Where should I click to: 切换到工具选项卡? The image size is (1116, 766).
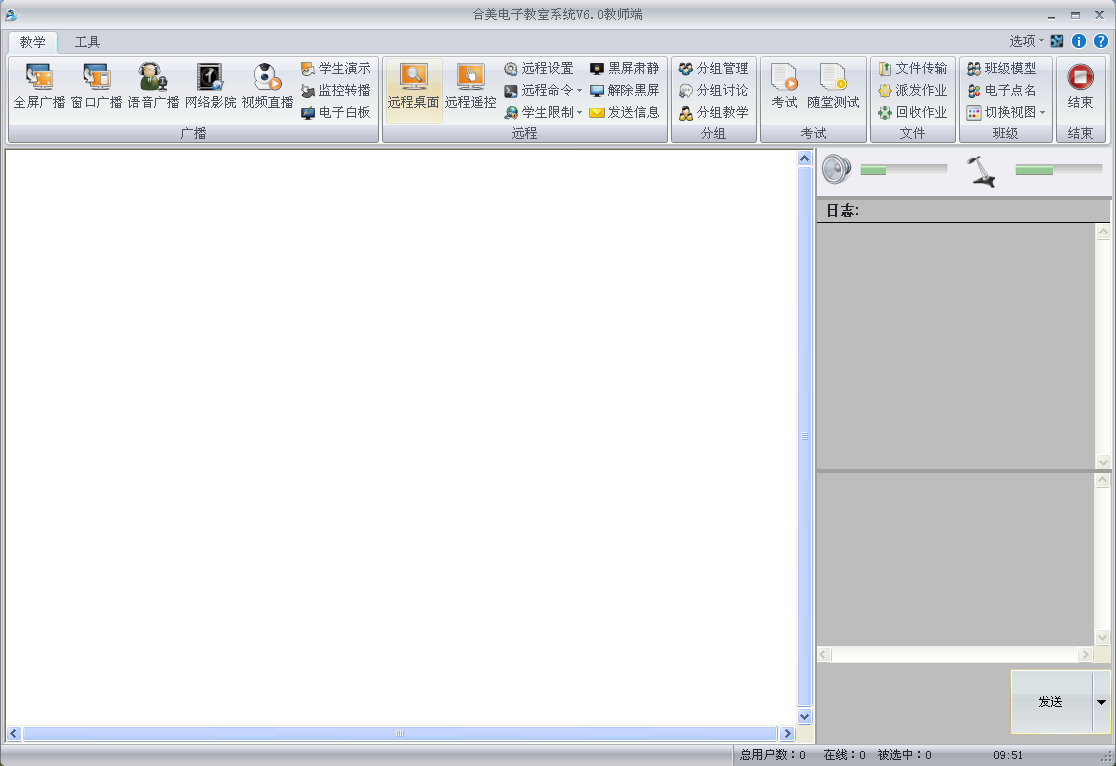(85, 43)
